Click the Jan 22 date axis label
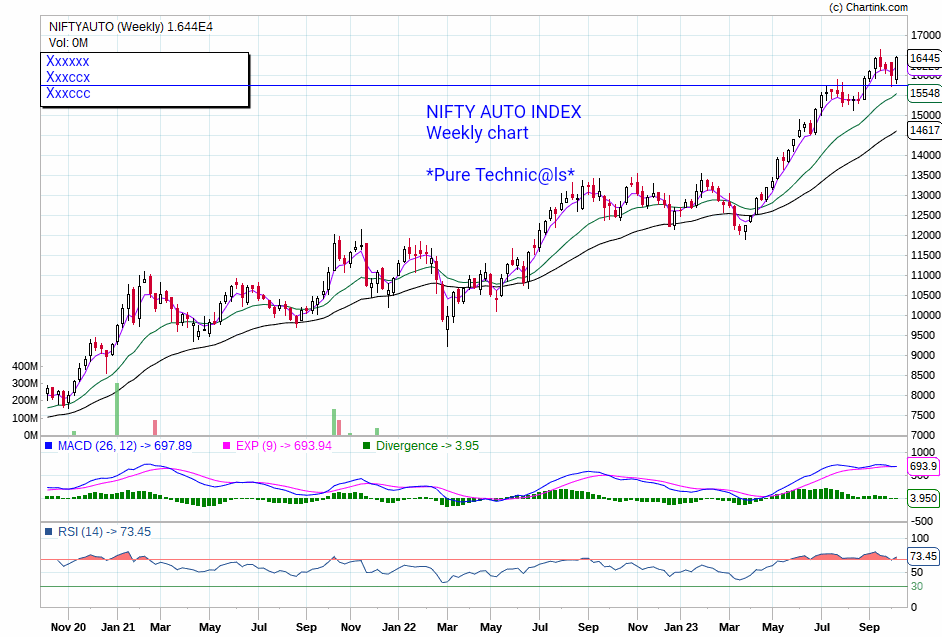The width and height of the screenshot is (942, 637). tap(399, 627)
